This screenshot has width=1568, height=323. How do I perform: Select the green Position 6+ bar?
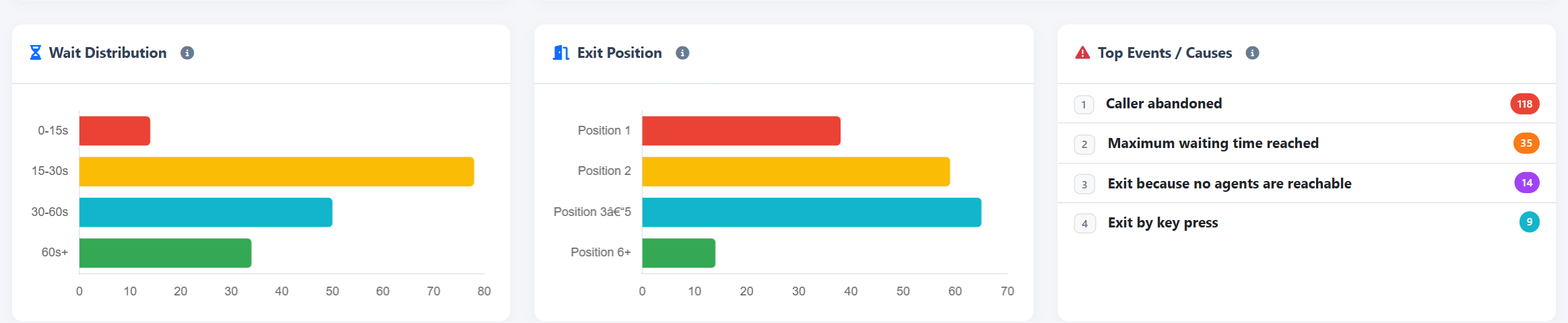pos(679,253)
